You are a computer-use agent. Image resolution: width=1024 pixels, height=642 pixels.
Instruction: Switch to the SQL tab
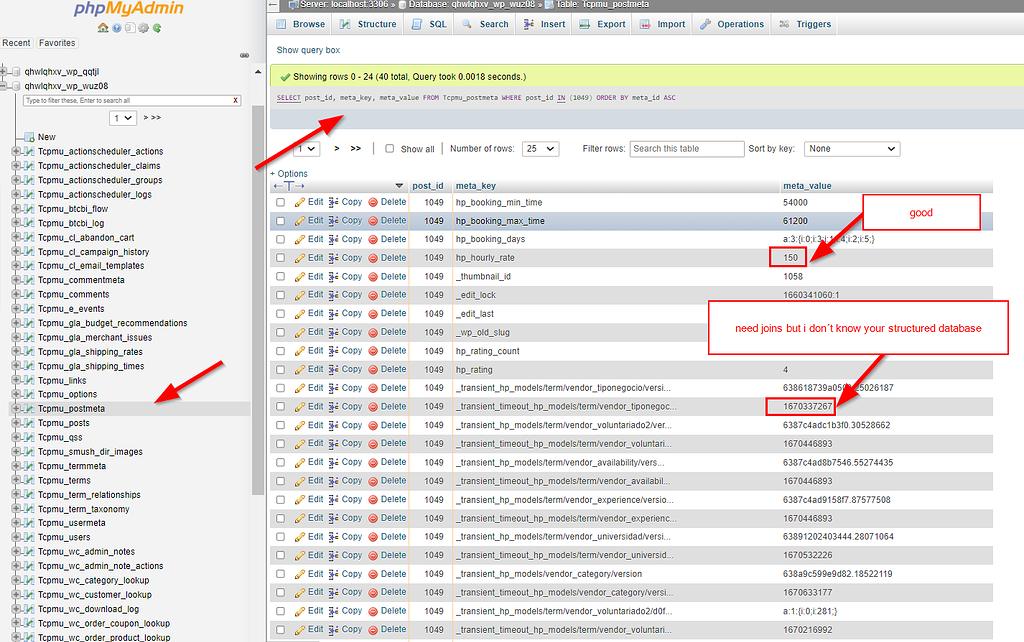428,23
